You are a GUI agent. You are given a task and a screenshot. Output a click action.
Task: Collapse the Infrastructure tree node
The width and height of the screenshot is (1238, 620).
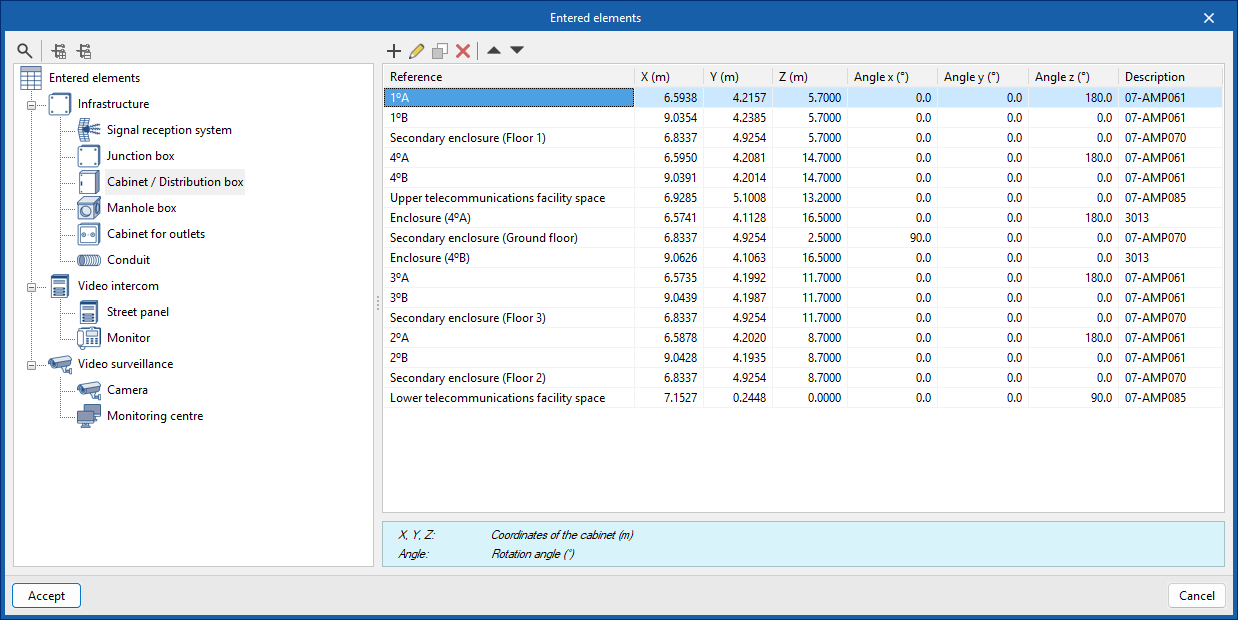pyautogui.click(x=31, y=104)
